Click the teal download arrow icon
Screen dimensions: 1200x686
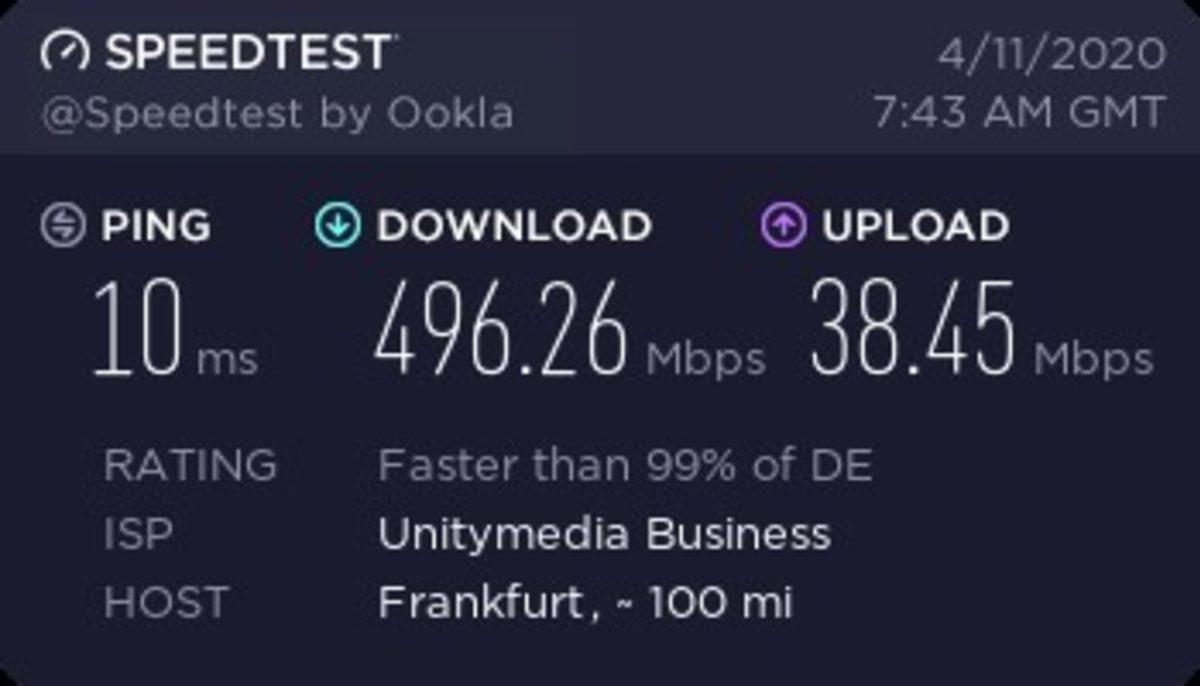point(337,226)
